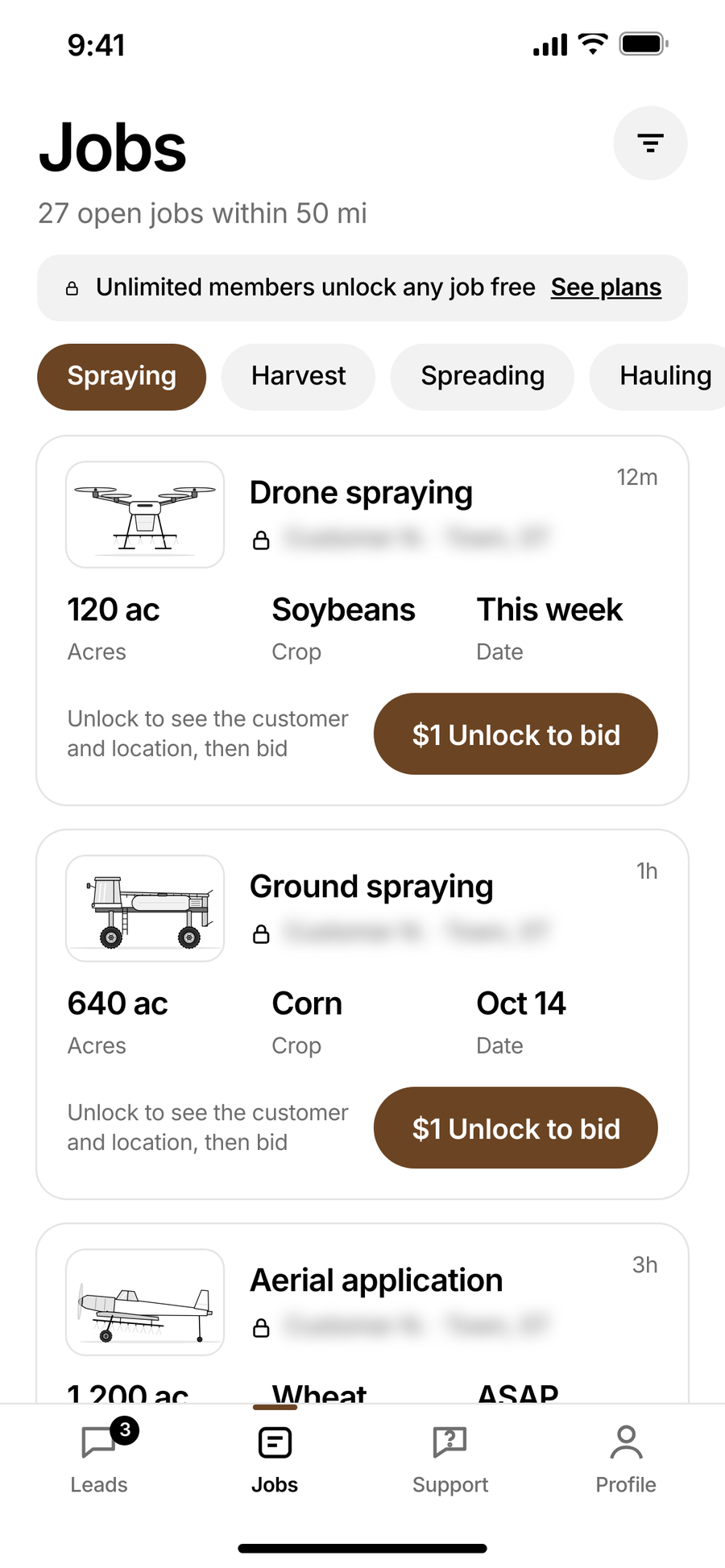
Task: Select the Jobs tab icon
Action: point(275,1442)
